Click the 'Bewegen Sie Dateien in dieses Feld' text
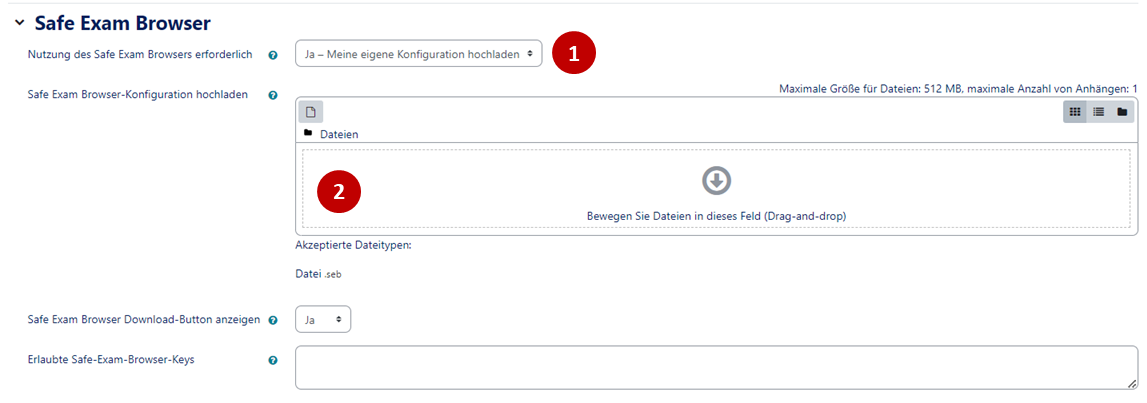 tap(716, 216)
